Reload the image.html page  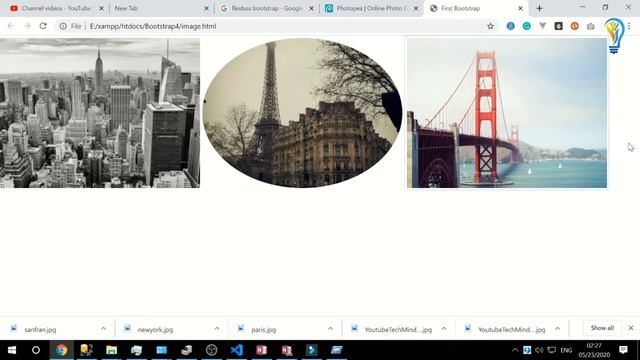43,26
